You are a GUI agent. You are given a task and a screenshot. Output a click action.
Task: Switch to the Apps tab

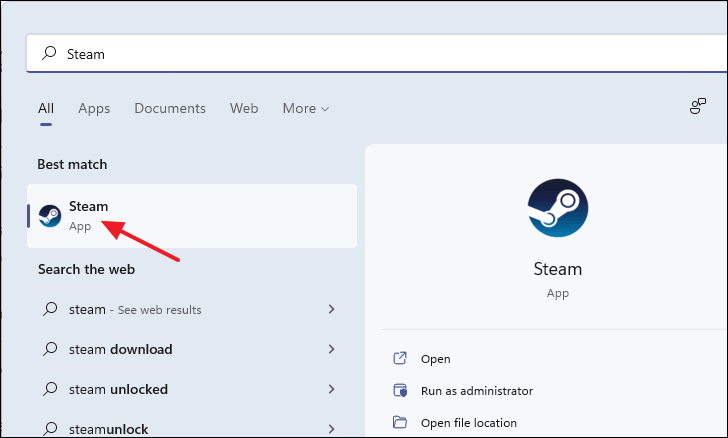[x=94, y=109]
